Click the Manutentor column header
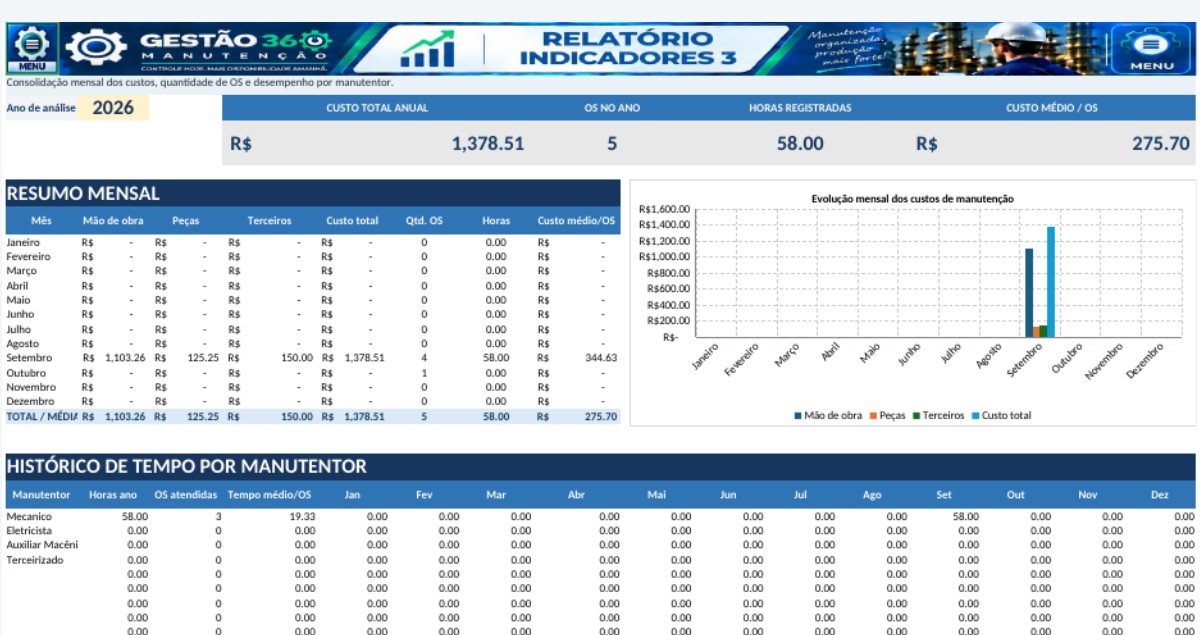 [x=41, y=495]
